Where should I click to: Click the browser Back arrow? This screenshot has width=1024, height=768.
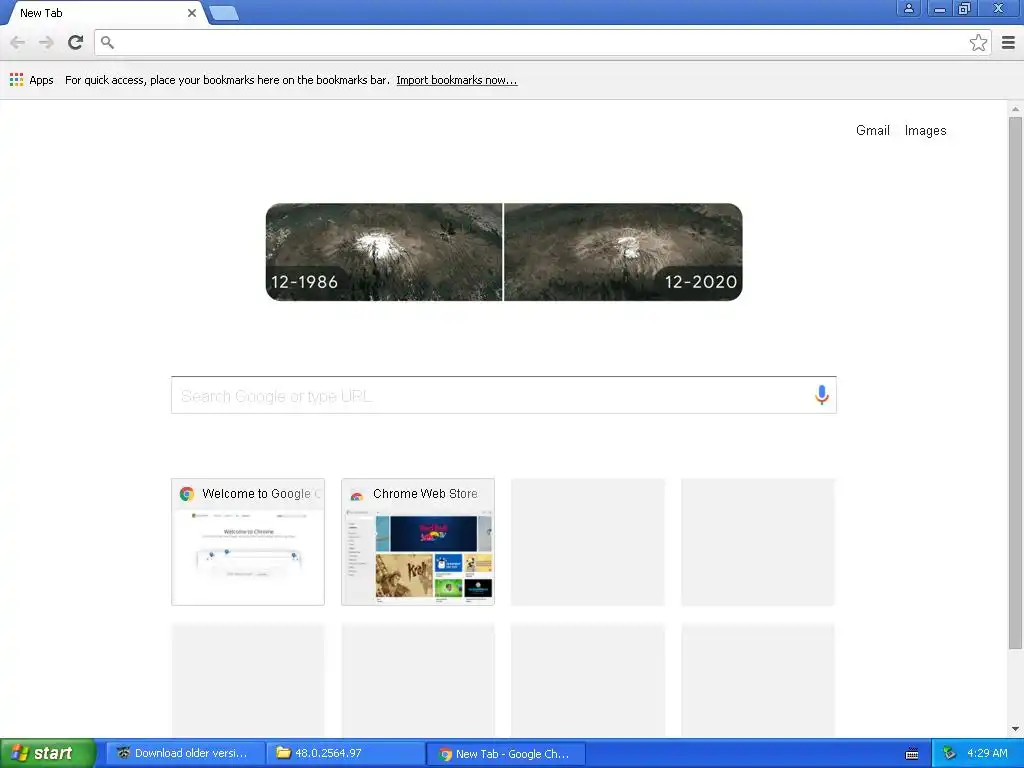pyautogui.click(x=18, y=42)
